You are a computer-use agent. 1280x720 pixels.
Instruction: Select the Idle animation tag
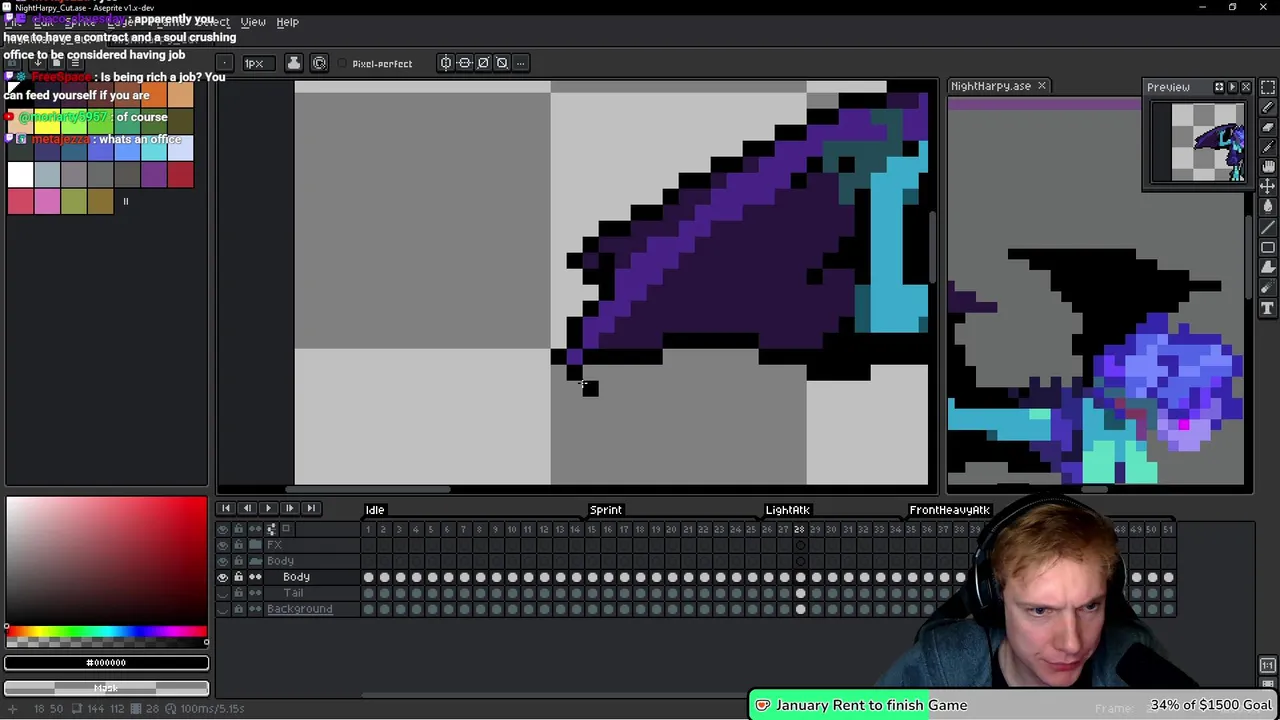(x=375, y=510)
